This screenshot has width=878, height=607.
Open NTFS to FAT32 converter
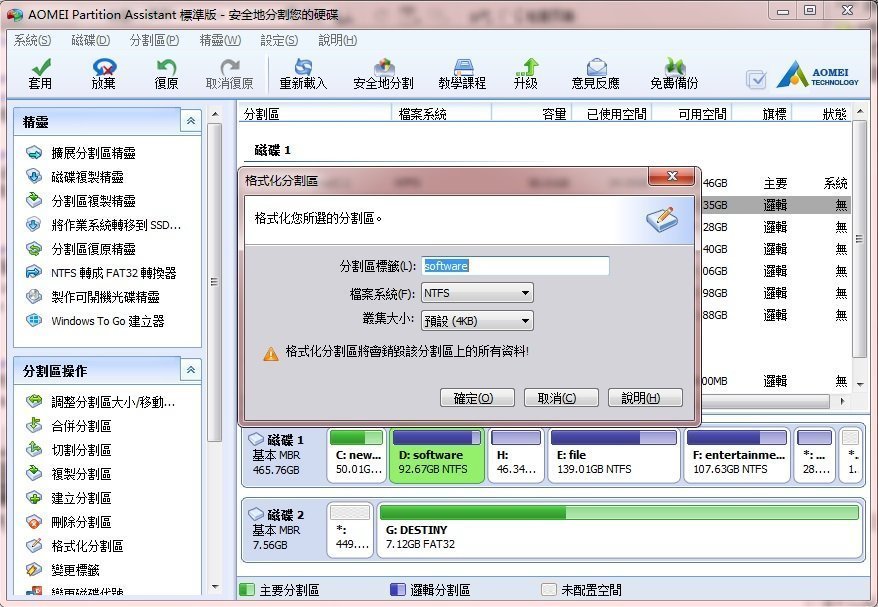tap(113, 273)
